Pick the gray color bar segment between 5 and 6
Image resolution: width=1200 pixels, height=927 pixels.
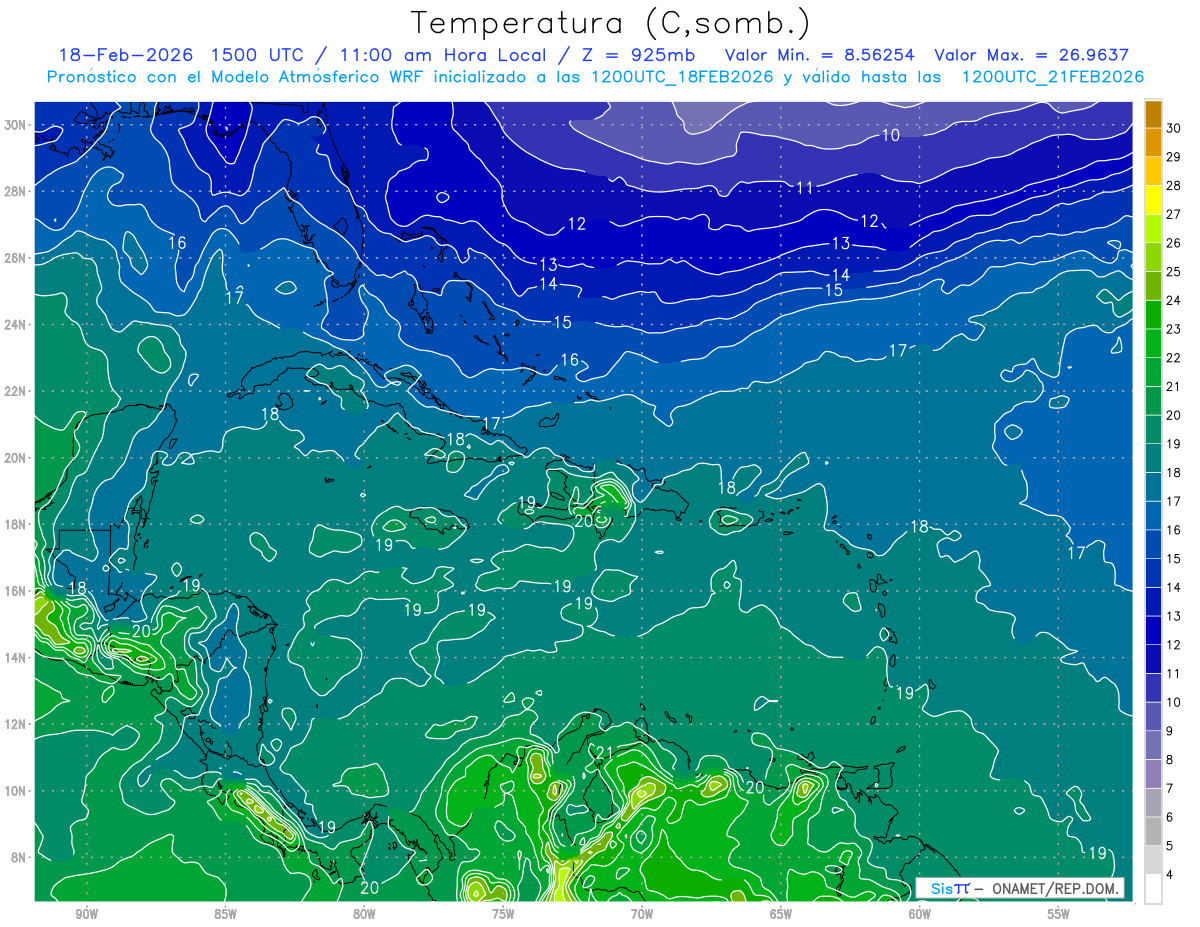click(x=1153, y=832)
